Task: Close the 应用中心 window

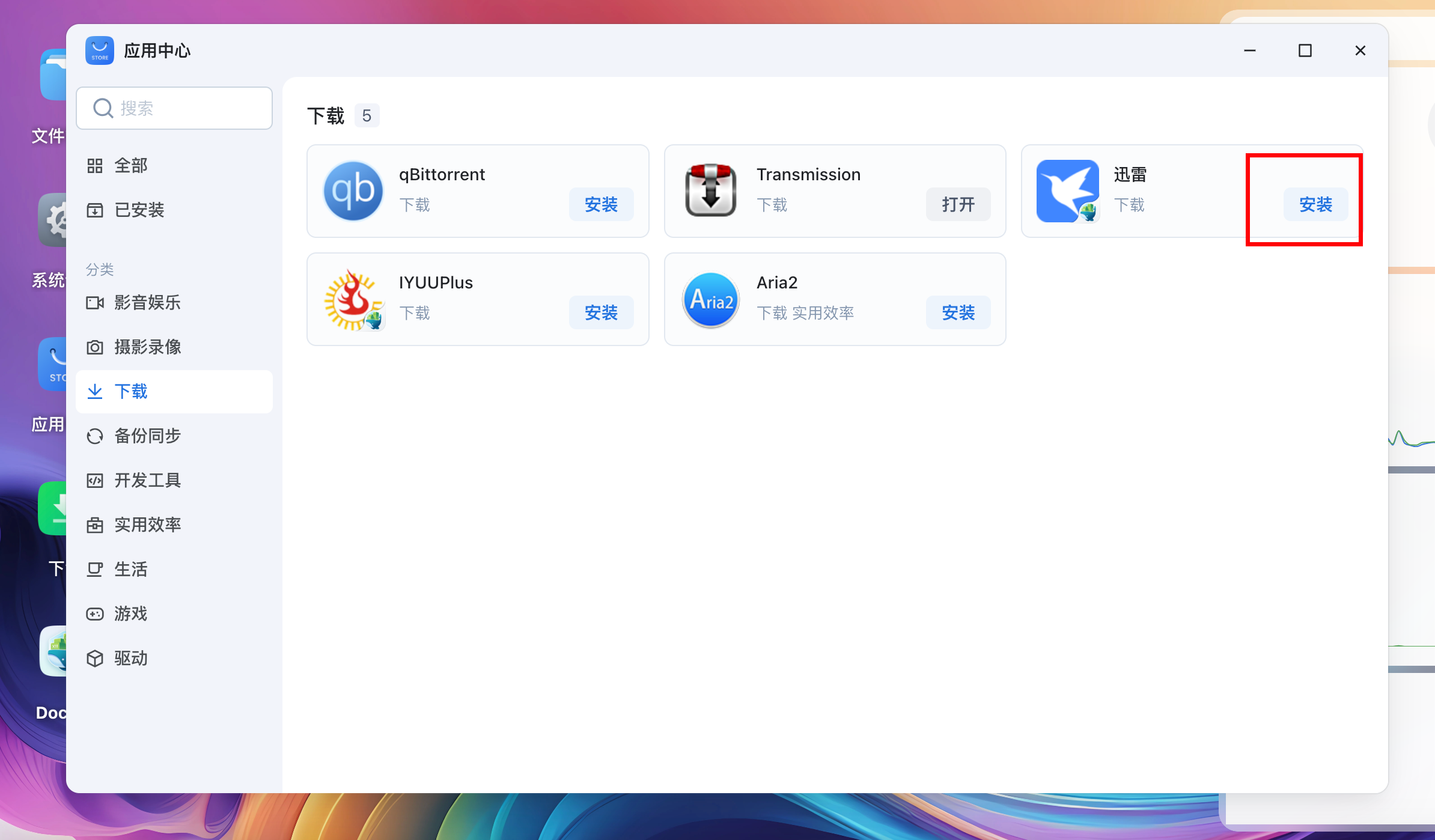Action: [1360, 50]
